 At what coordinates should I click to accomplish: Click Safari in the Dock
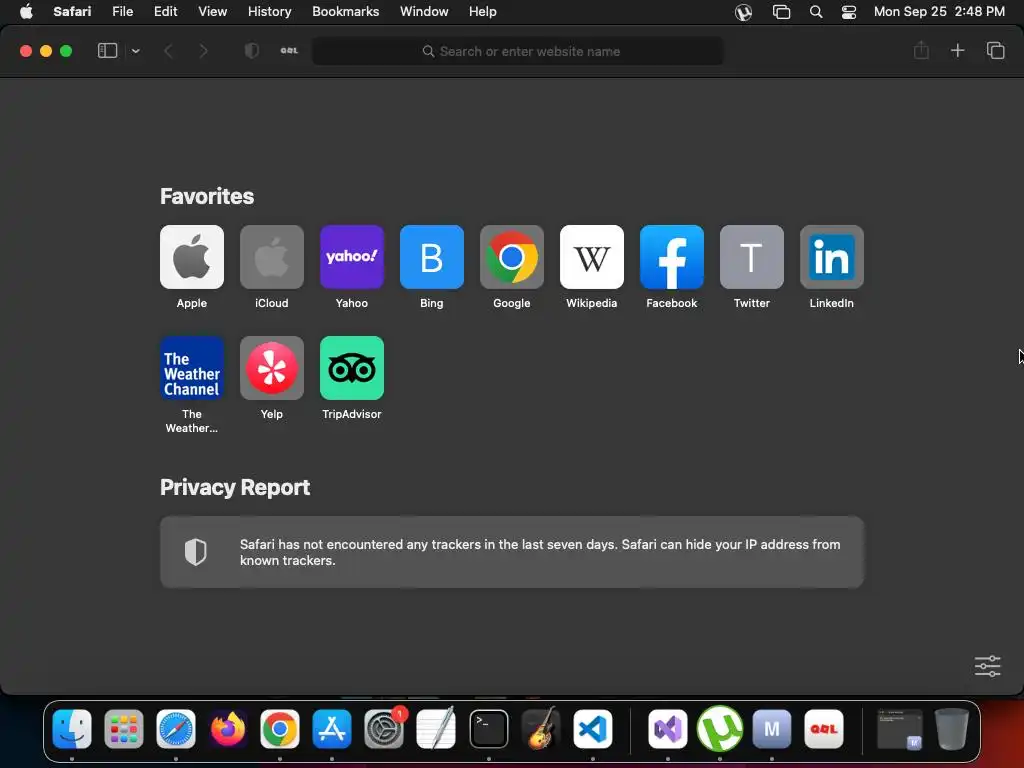click(x=176, y=728)
